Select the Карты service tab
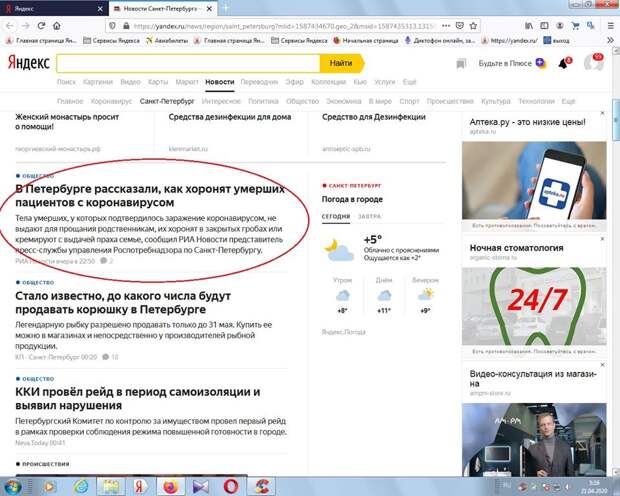620x496 pixels. pos(158,82)
